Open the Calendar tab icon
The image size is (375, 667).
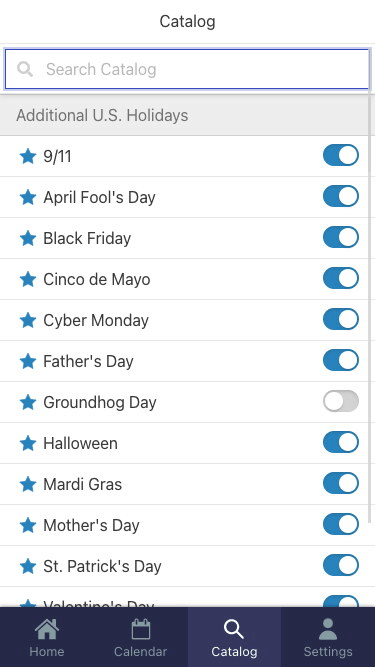point(141,629)
